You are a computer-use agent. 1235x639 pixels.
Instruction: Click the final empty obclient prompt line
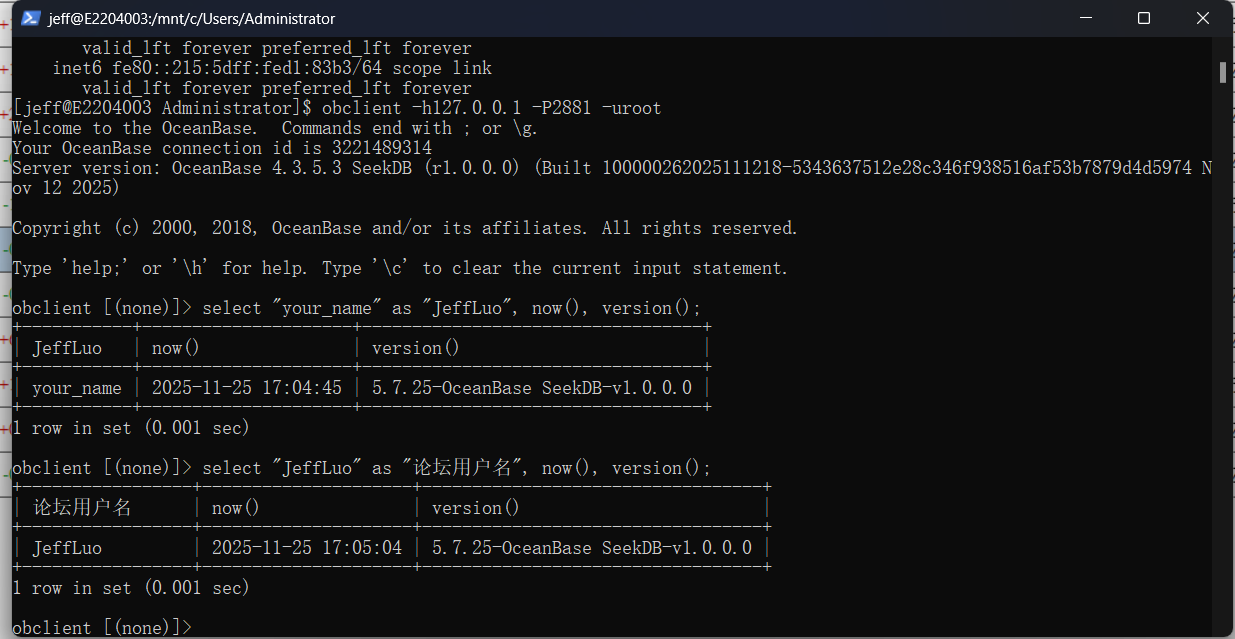100,627
